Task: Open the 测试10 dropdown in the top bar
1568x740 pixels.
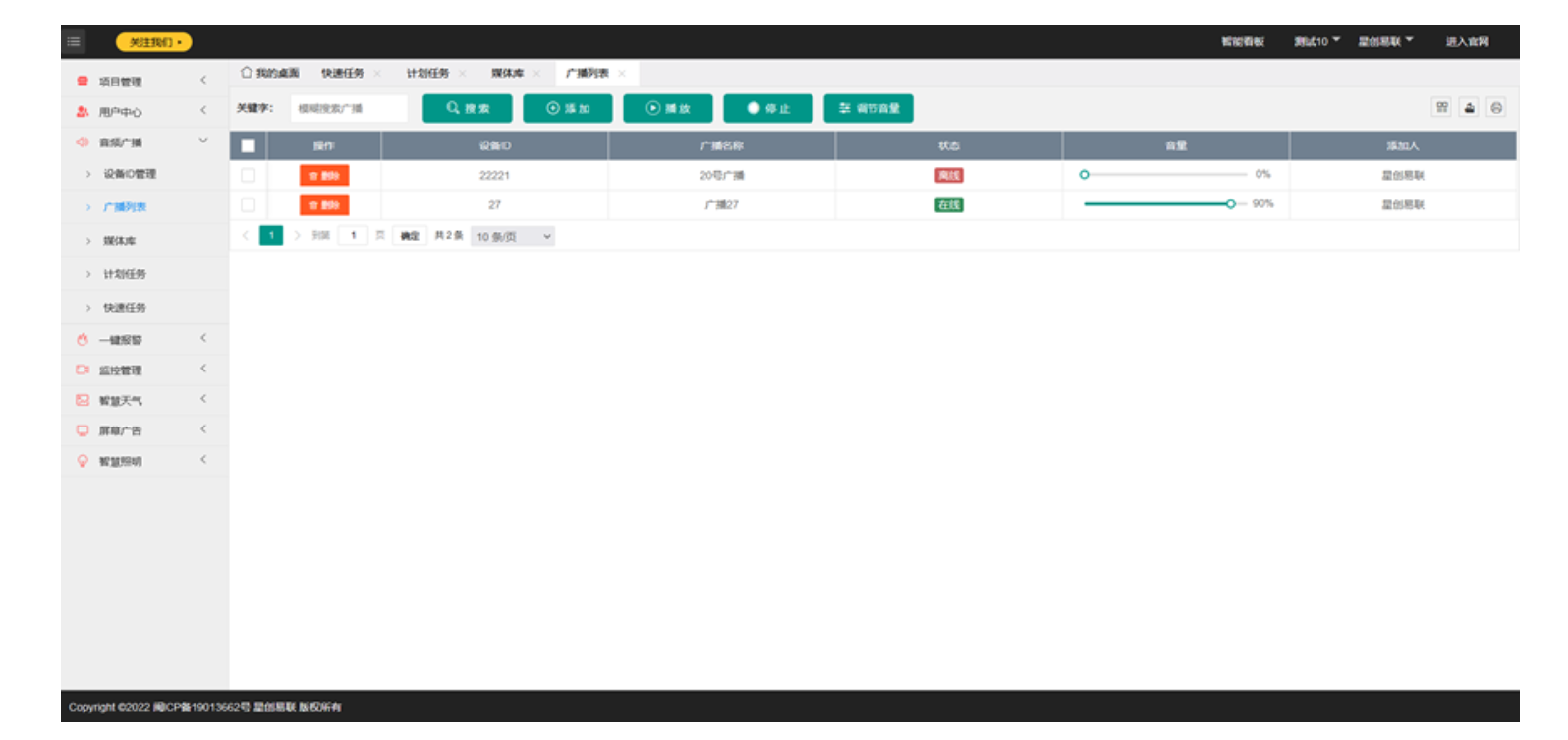Action: pos(1316,41)
